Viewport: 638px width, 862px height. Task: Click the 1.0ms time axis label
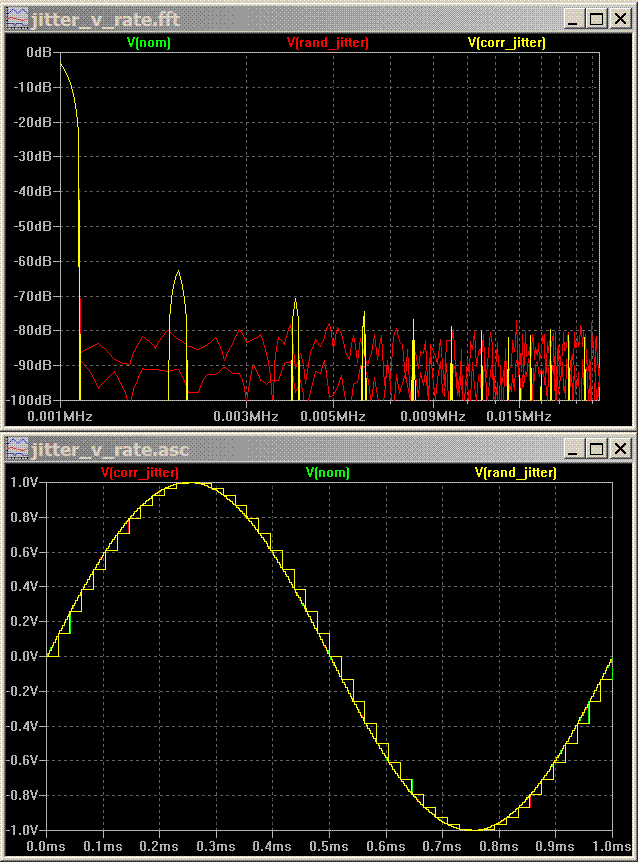pos(612,847)
